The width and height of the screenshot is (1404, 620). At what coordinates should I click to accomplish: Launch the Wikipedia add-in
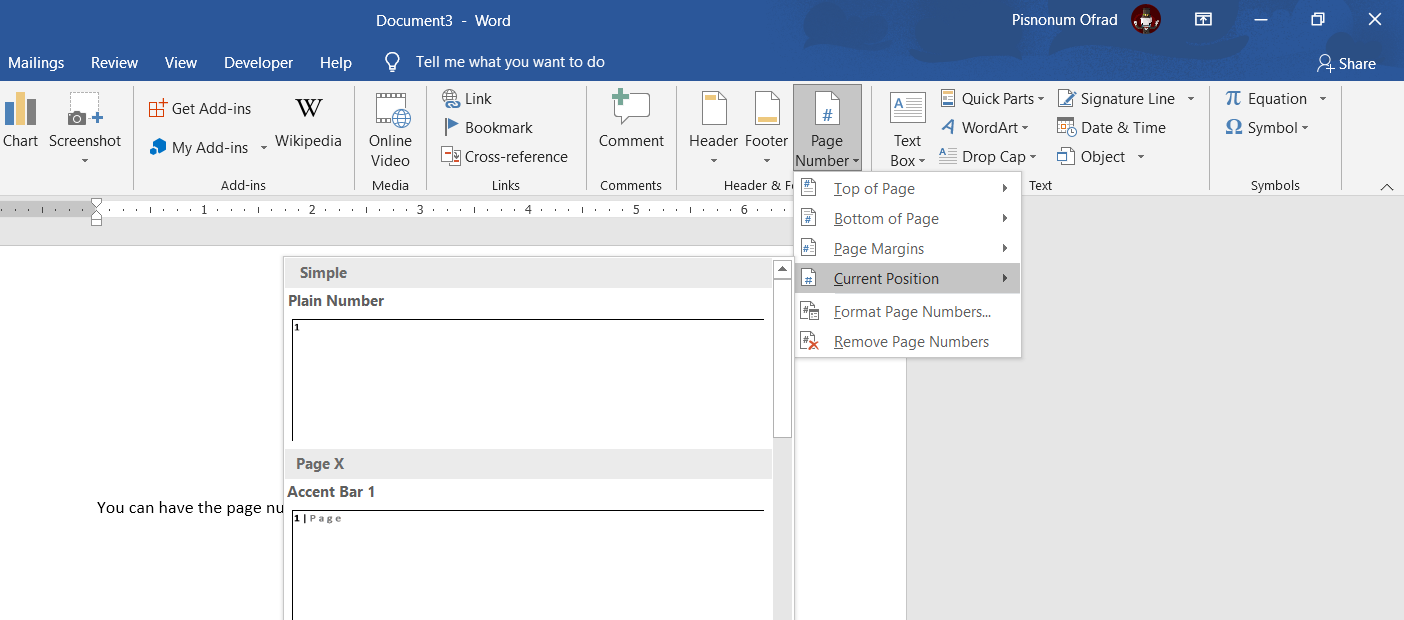click(308, 122)
